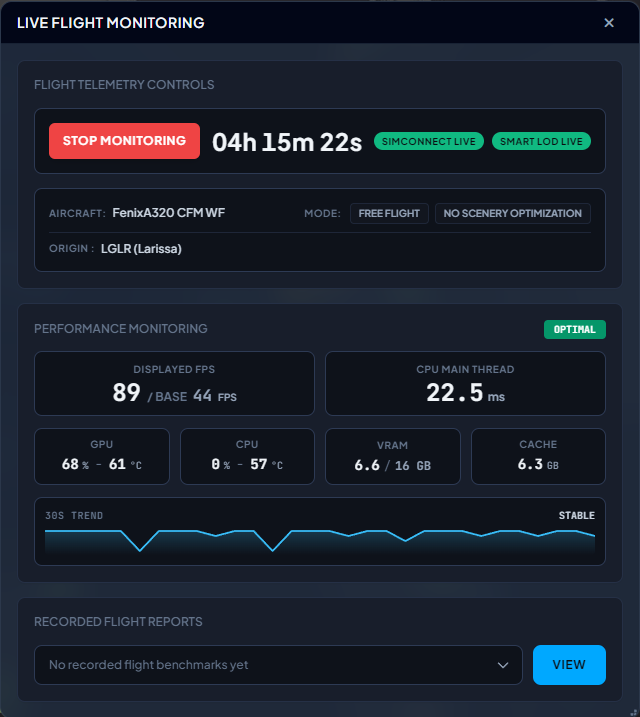Viewport: 640px width, 717px height.
Task: Click the elapsed time 04h 15m 22s
Action: click(287, 142)
